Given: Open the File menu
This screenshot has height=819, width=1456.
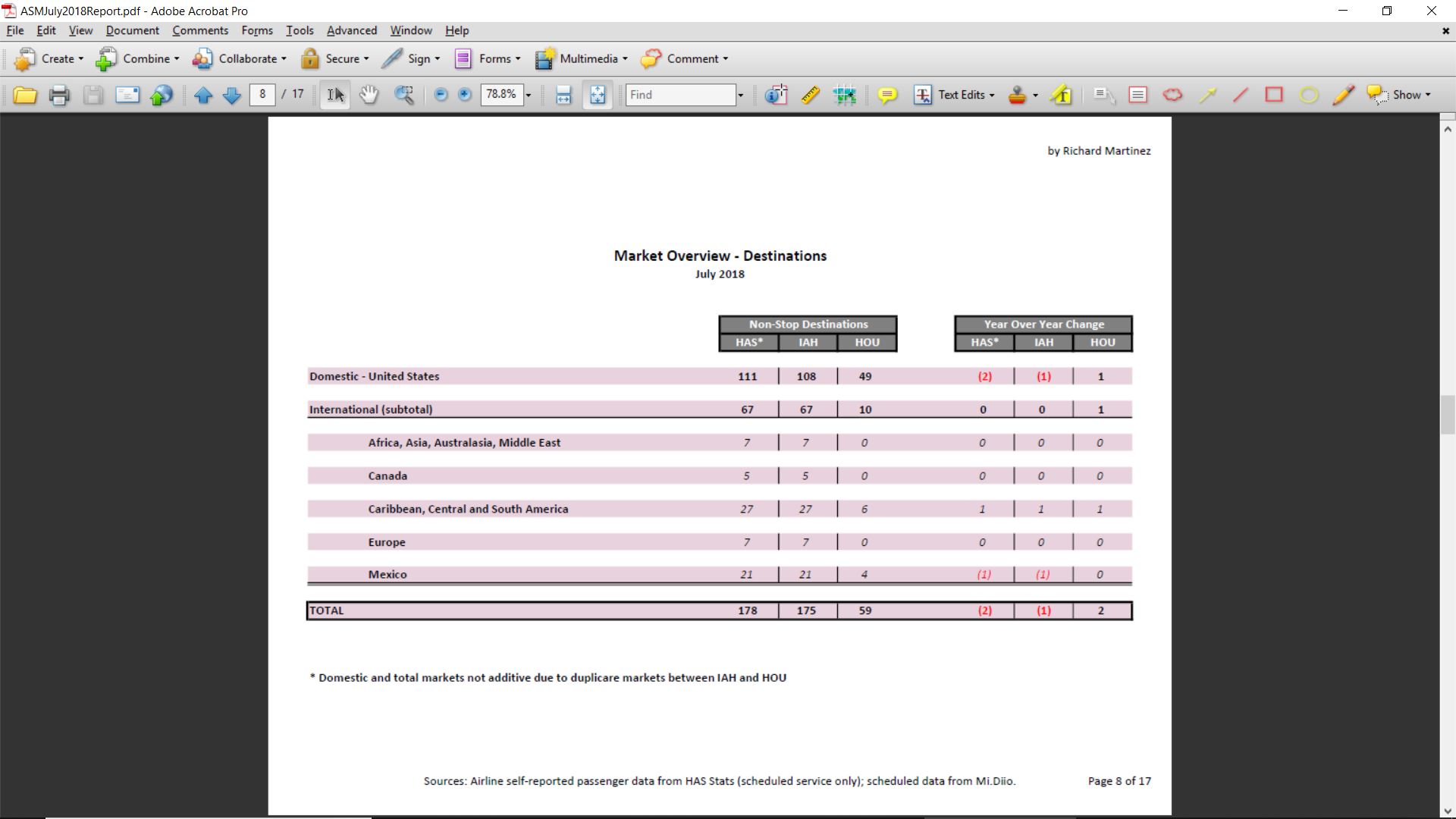Looking at the screenshot, I should (x=15, y=30).
